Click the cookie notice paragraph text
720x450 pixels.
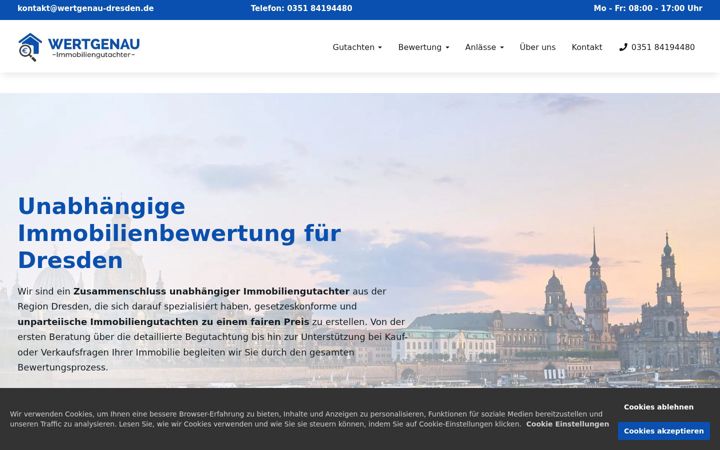point(307,419)
